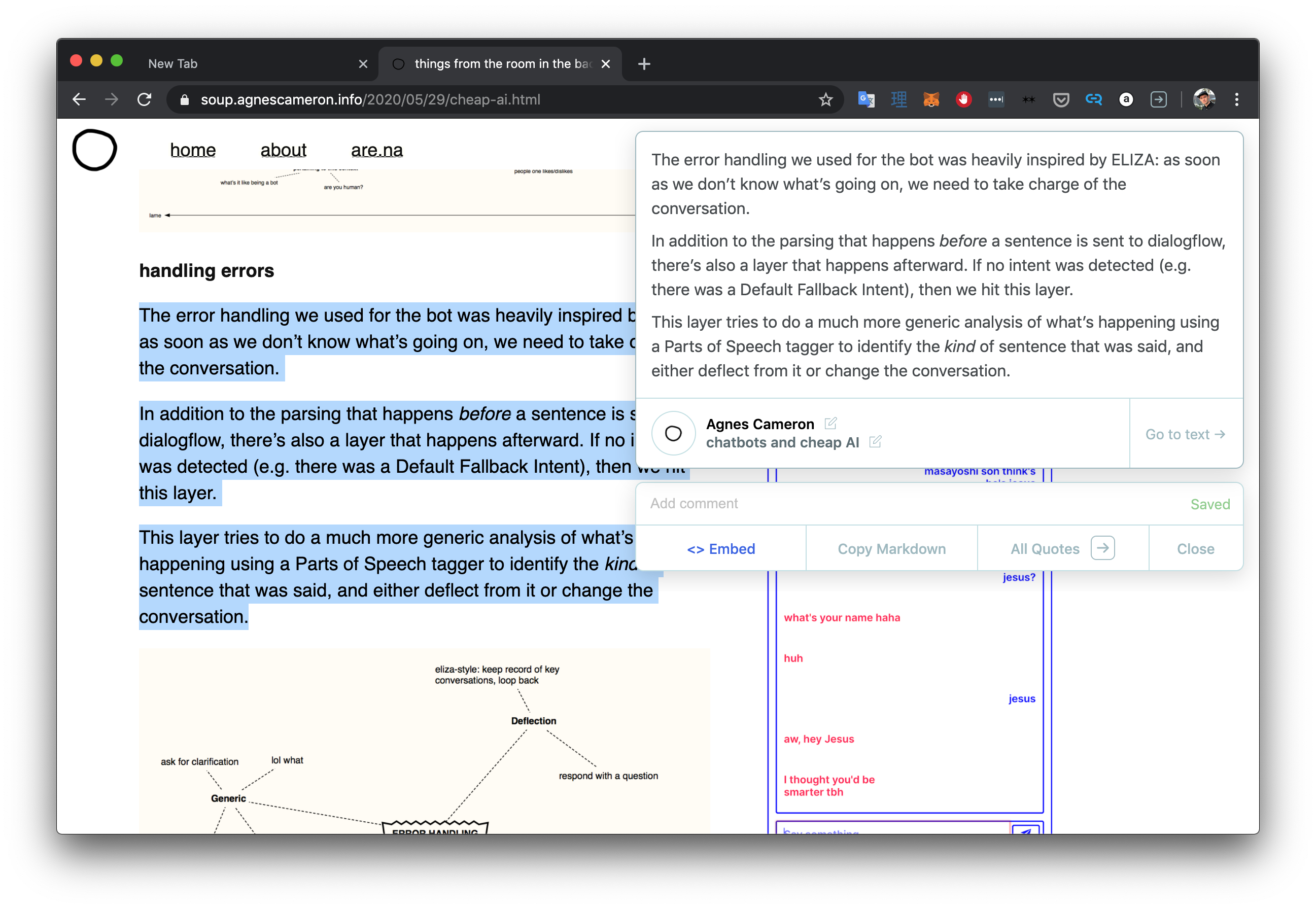Open the Chinese character extension icon

click(x=898, y=99)
